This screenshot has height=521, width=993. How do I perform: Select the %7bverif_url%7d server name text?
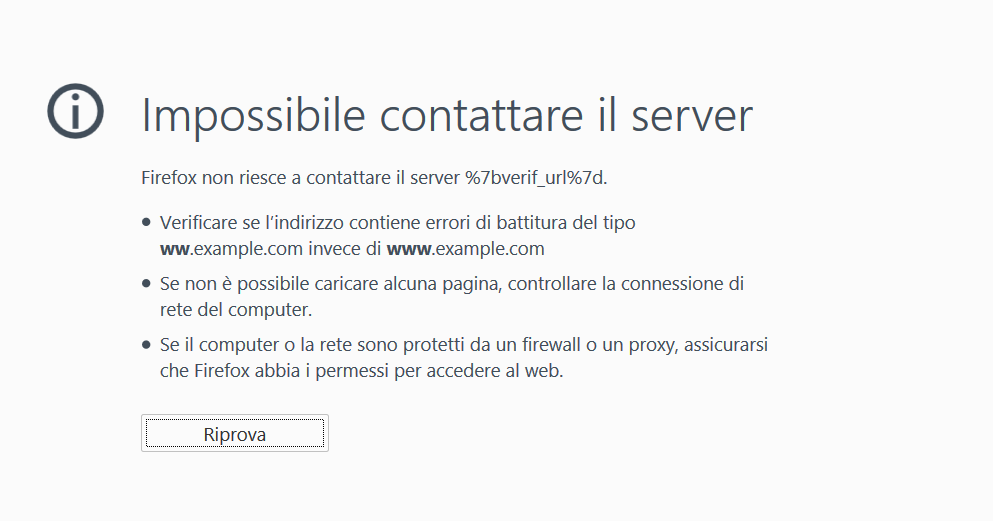point(535,179)
